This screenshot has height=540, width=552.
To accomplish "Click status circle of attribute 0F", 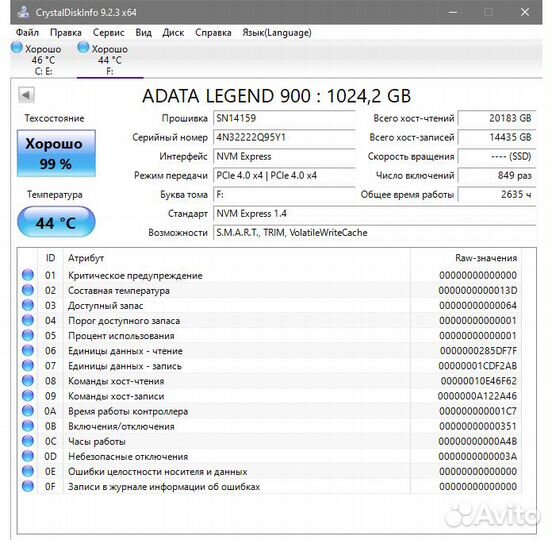I will point(28,486).
